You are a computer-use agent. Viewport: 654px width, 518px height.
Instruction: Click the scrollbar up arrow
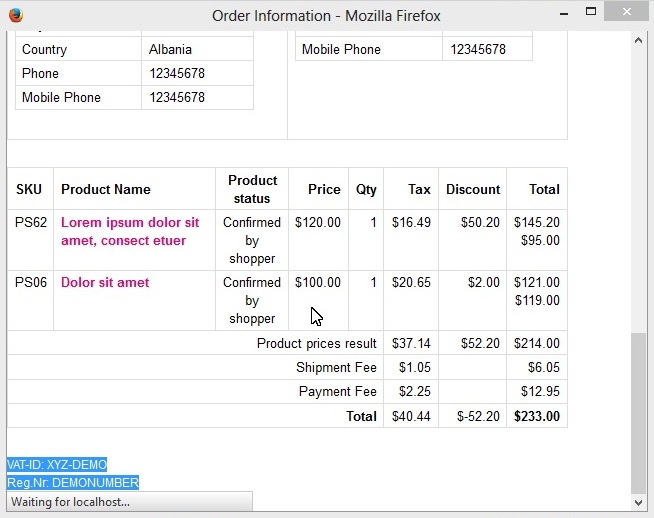(638, 40)
